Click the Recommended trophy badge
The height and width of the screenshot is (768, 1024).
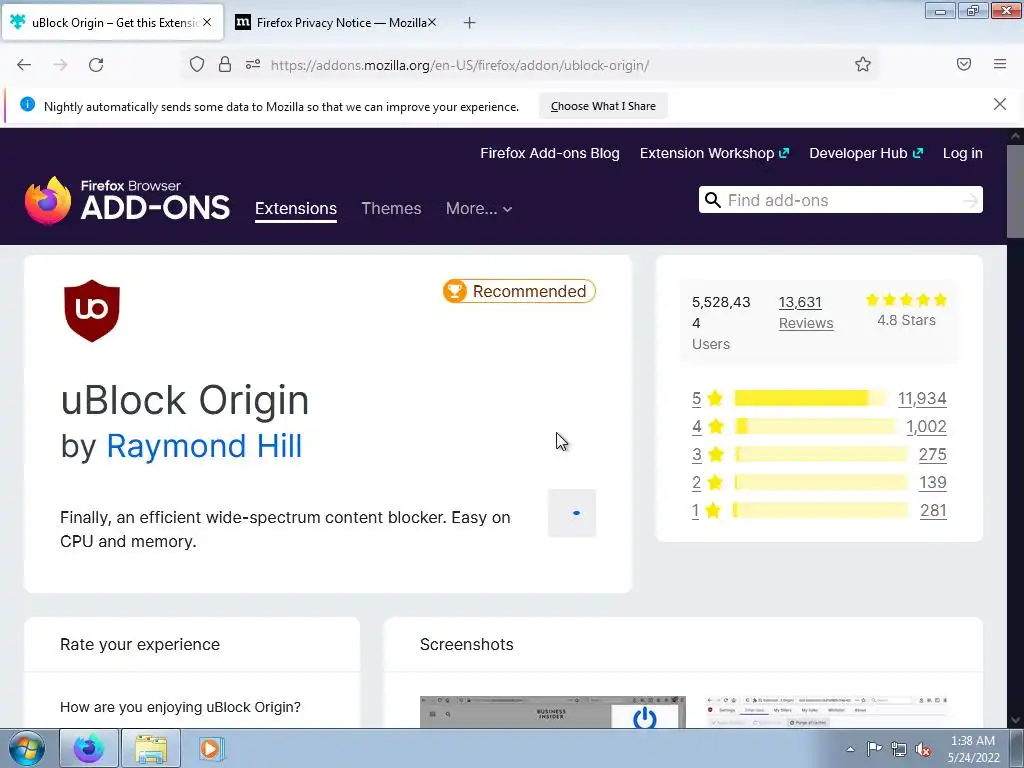coord(519,291)
